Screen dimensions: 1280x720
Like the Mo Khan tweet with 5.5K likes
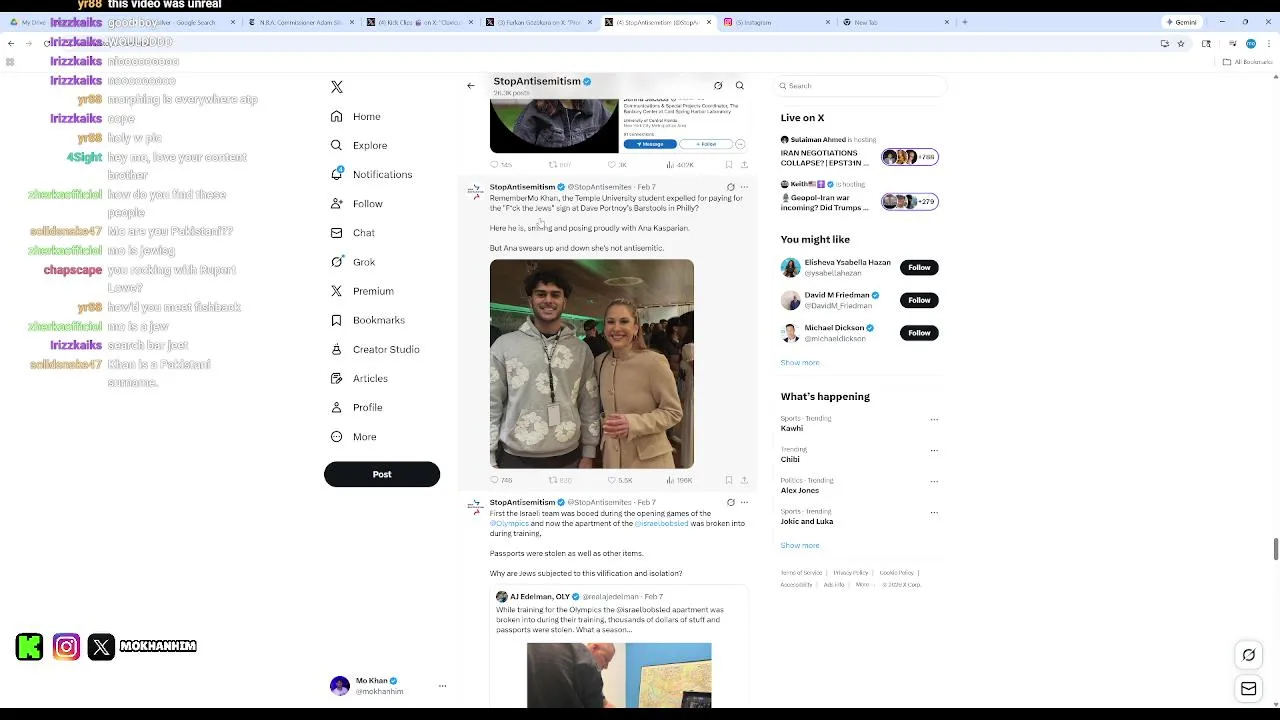click(612, 480)
